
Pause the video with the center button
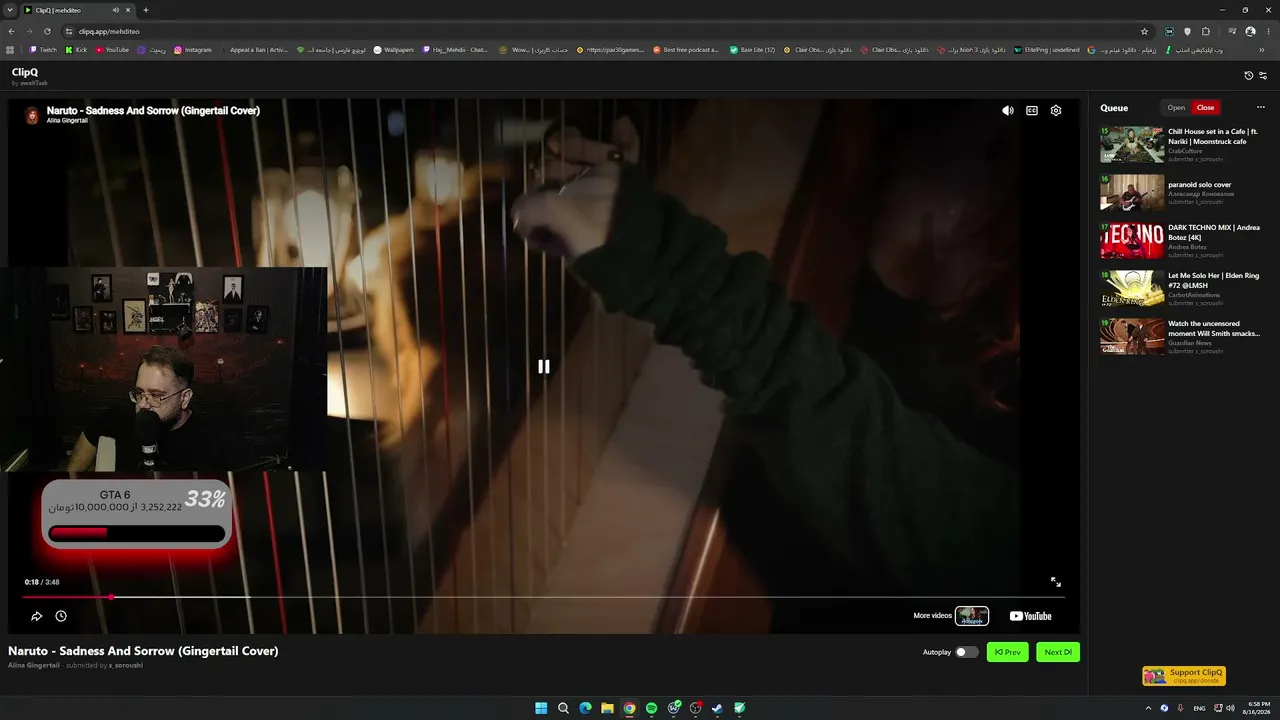coord(544,367)
